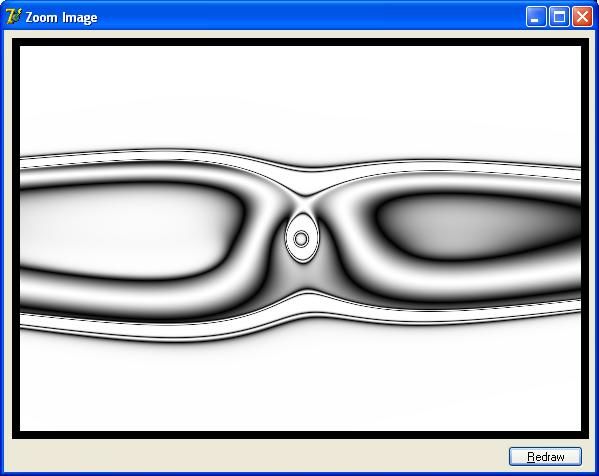Click the X-shaped crossing point above the oval

coord(305,196)
